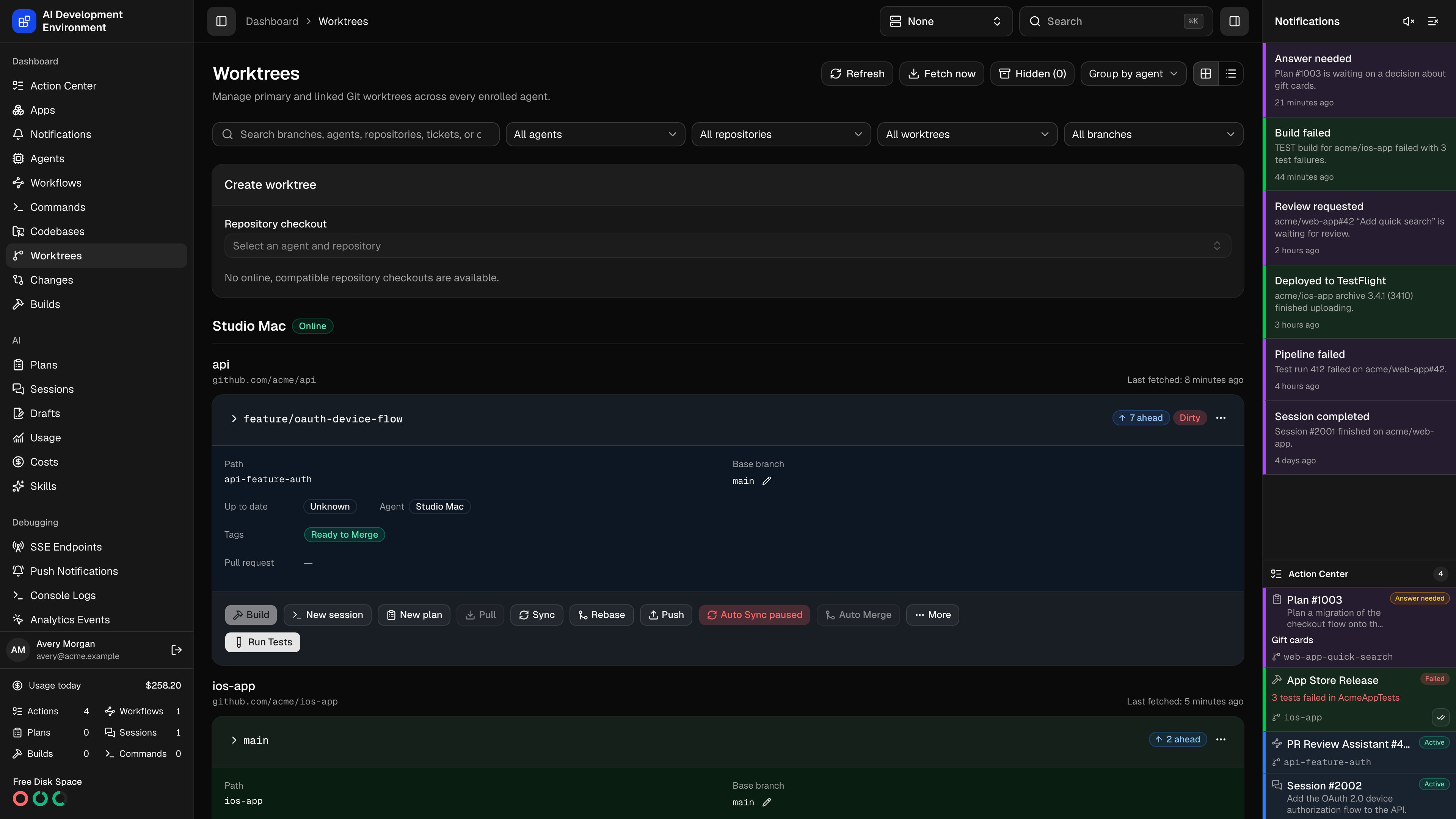Go to Codebases in sidebar

[97, 232]
